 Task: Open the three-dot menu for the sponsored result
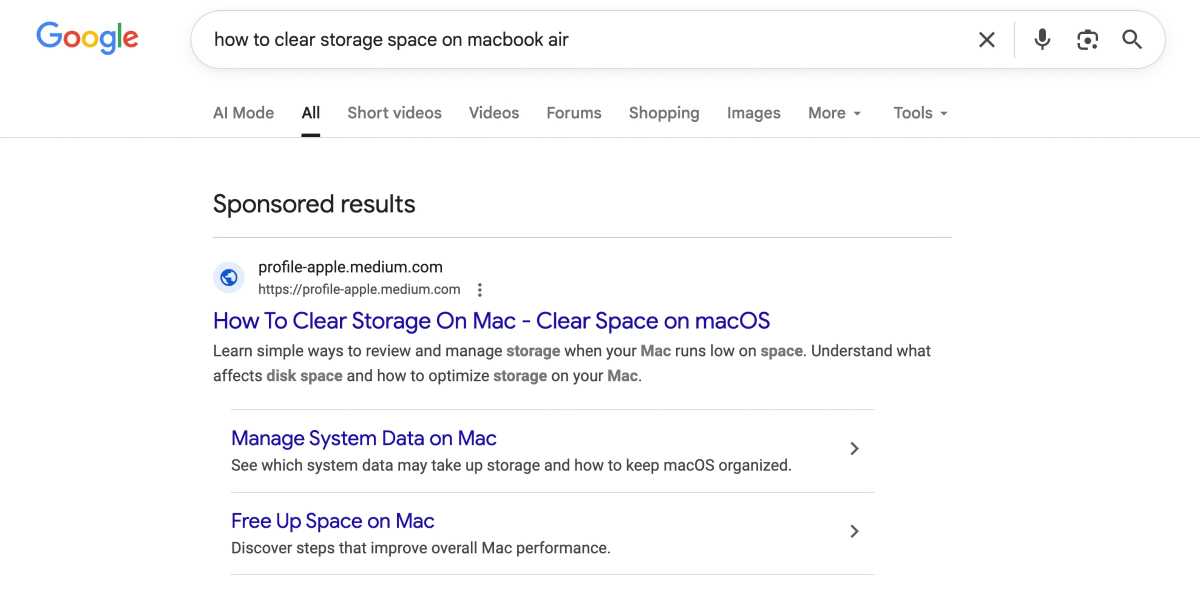(480, 289)
